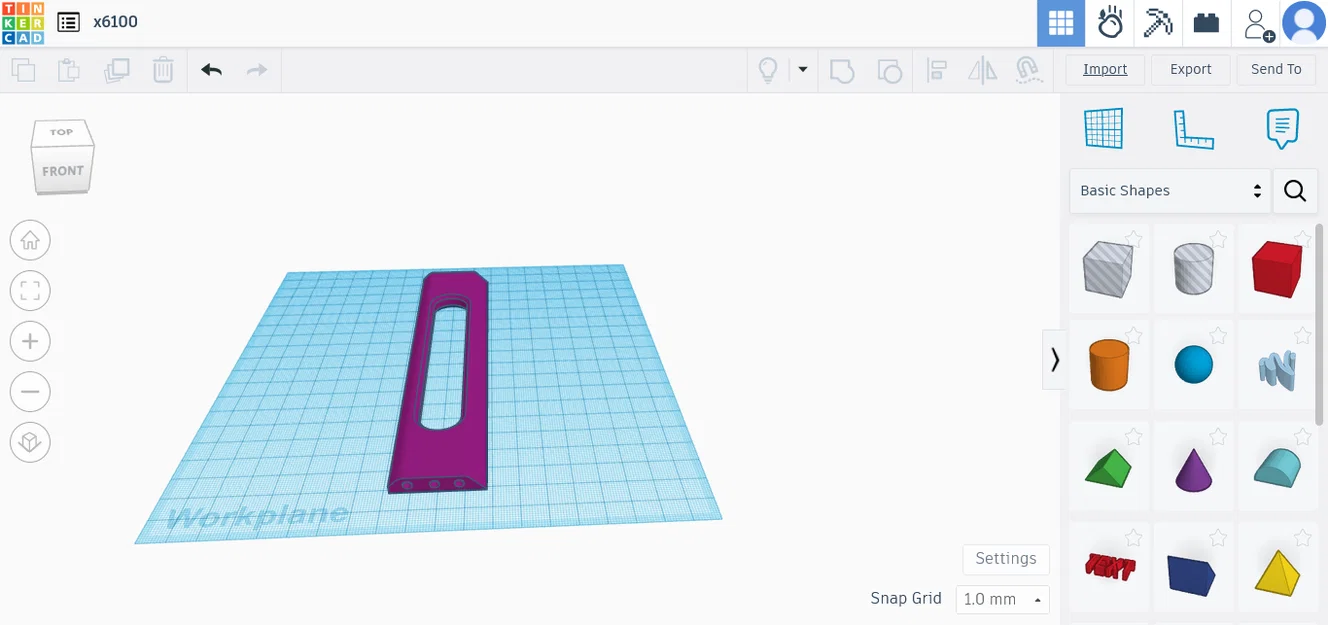
Task: Favorite the blue Sphere star
Action: tap(1218, 335)
